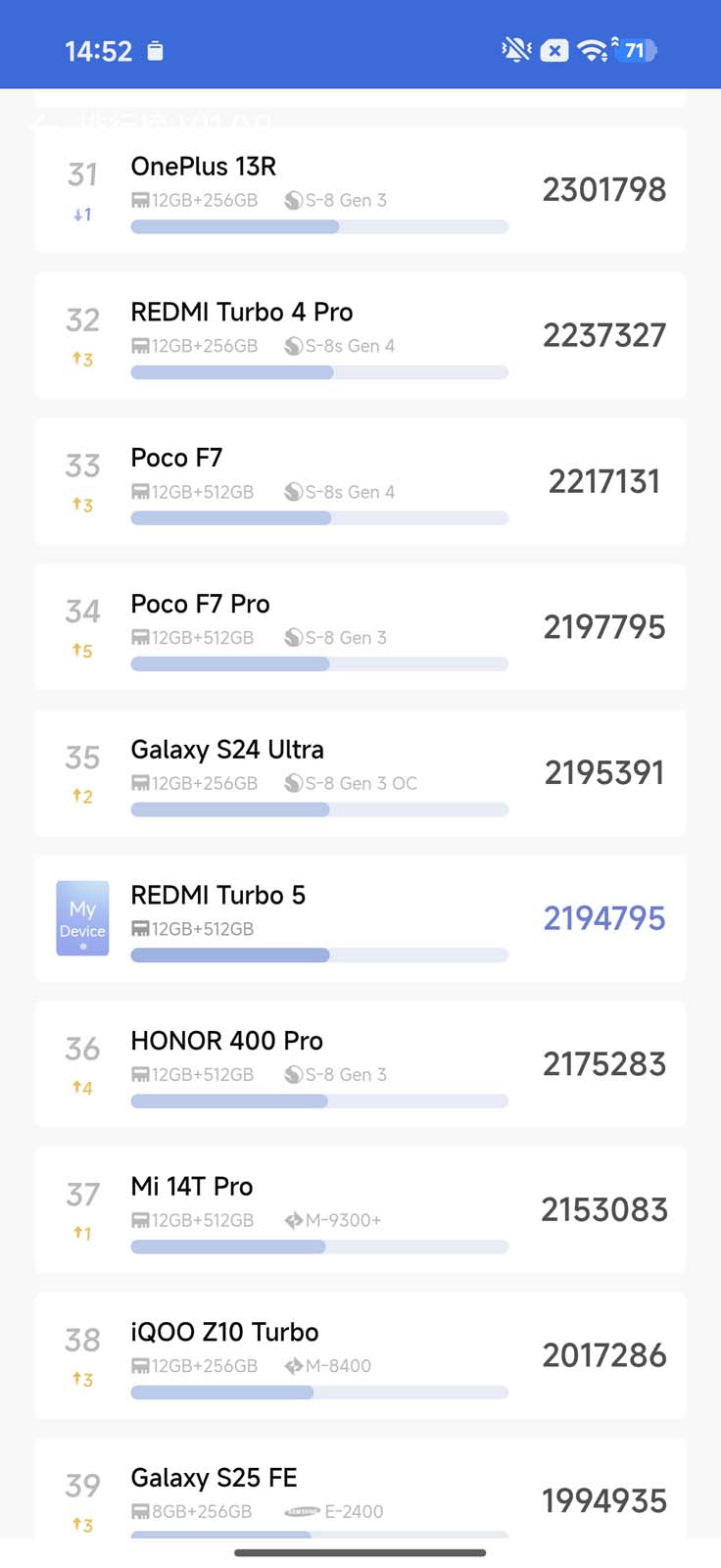Click the HONOR 400 Pro score bar
The image size is (721, 1568).
coord(319,1102)
